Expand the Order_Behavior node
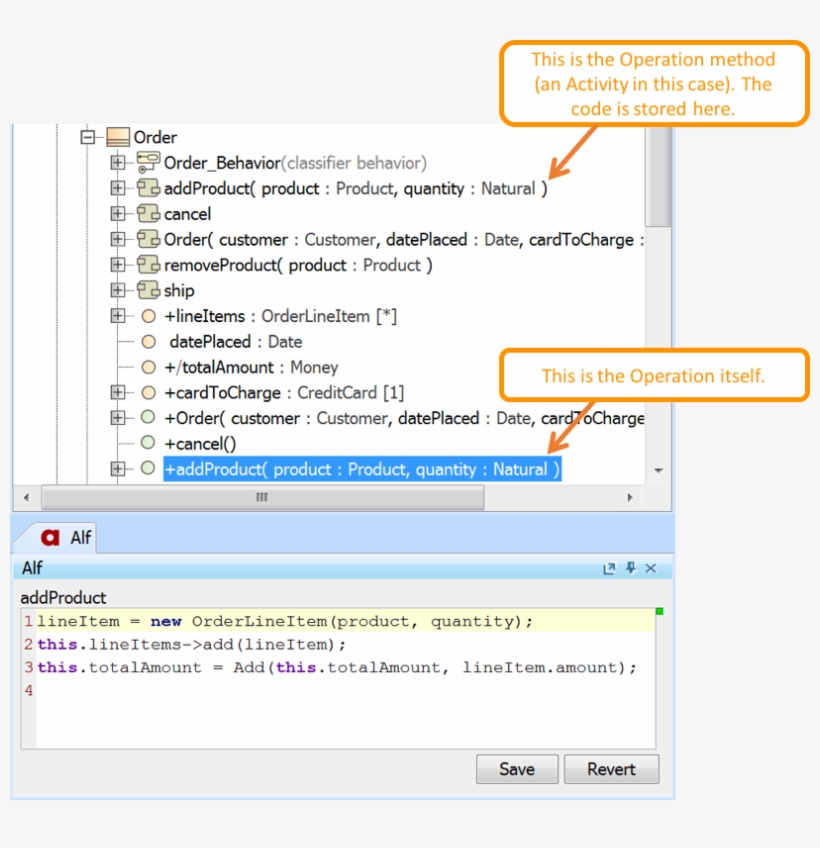 click(117, 161)
